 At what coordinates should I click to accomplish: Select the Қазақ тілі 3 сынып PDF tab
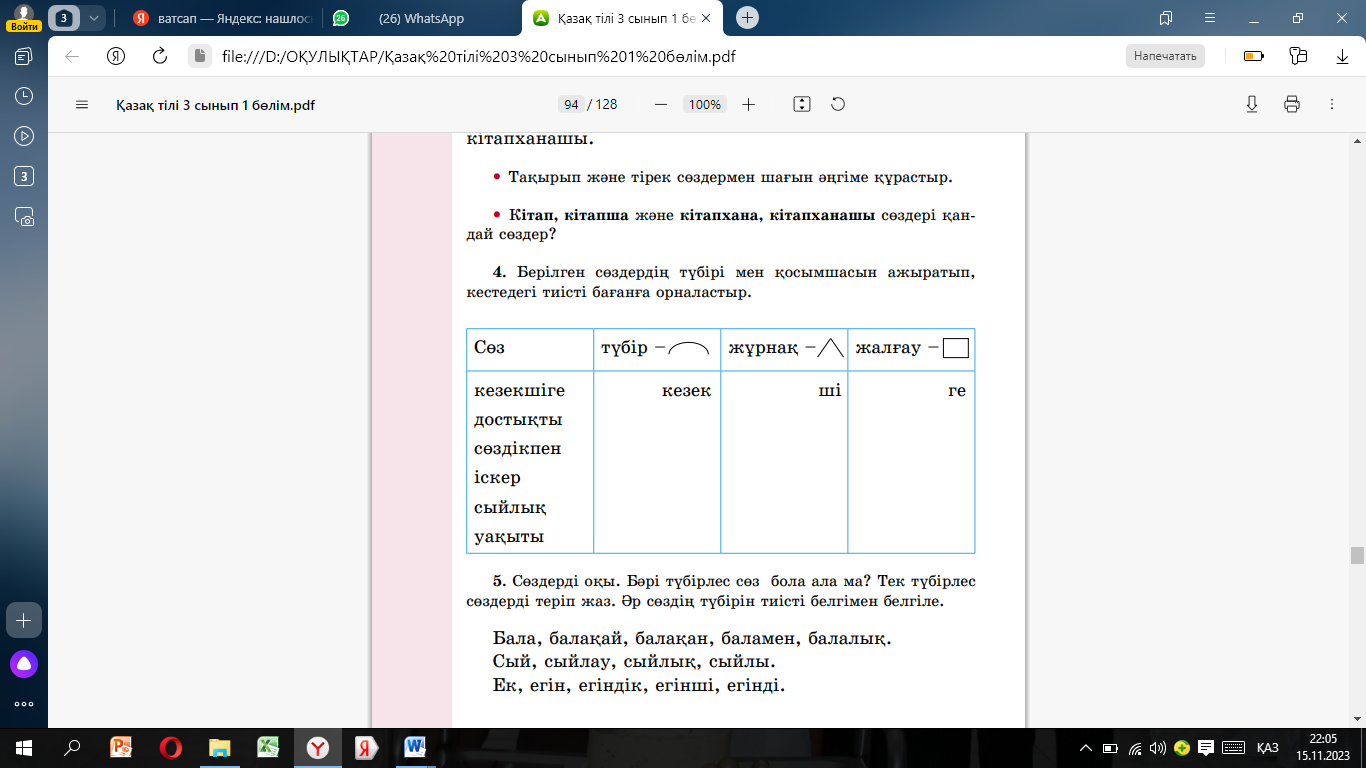pos(622,18)
